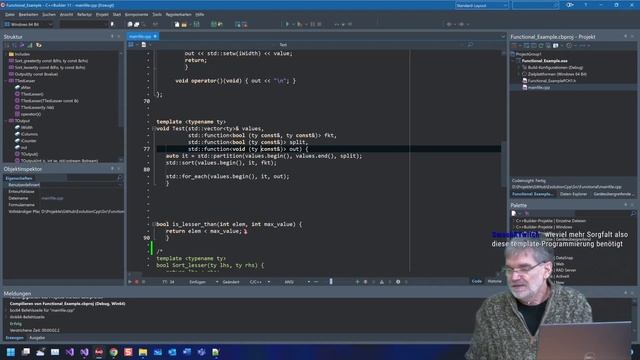
Task: Select iCounter in the Struktur tree
Action: pos(29,141)
